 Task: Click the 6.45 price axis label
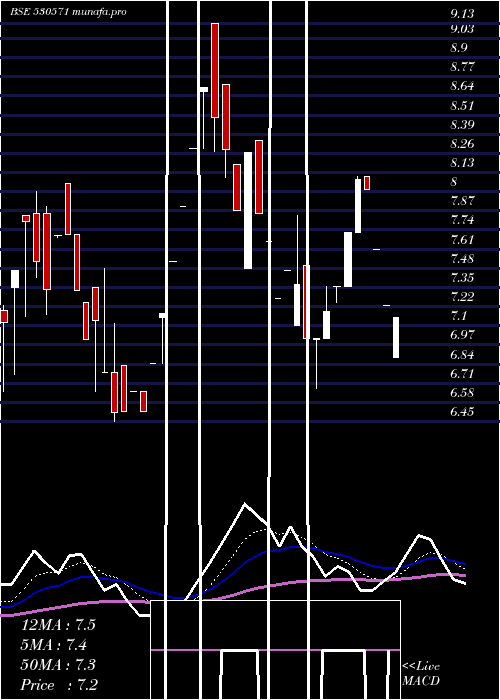click(462, 411)
